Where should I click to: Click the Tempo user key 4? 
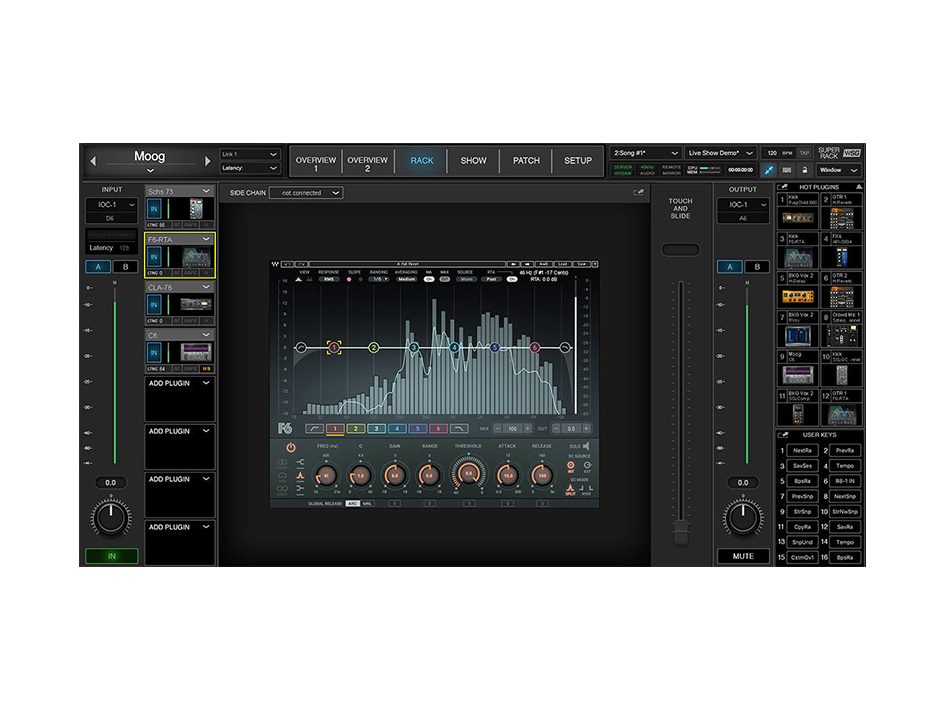[x=844, y=465]
